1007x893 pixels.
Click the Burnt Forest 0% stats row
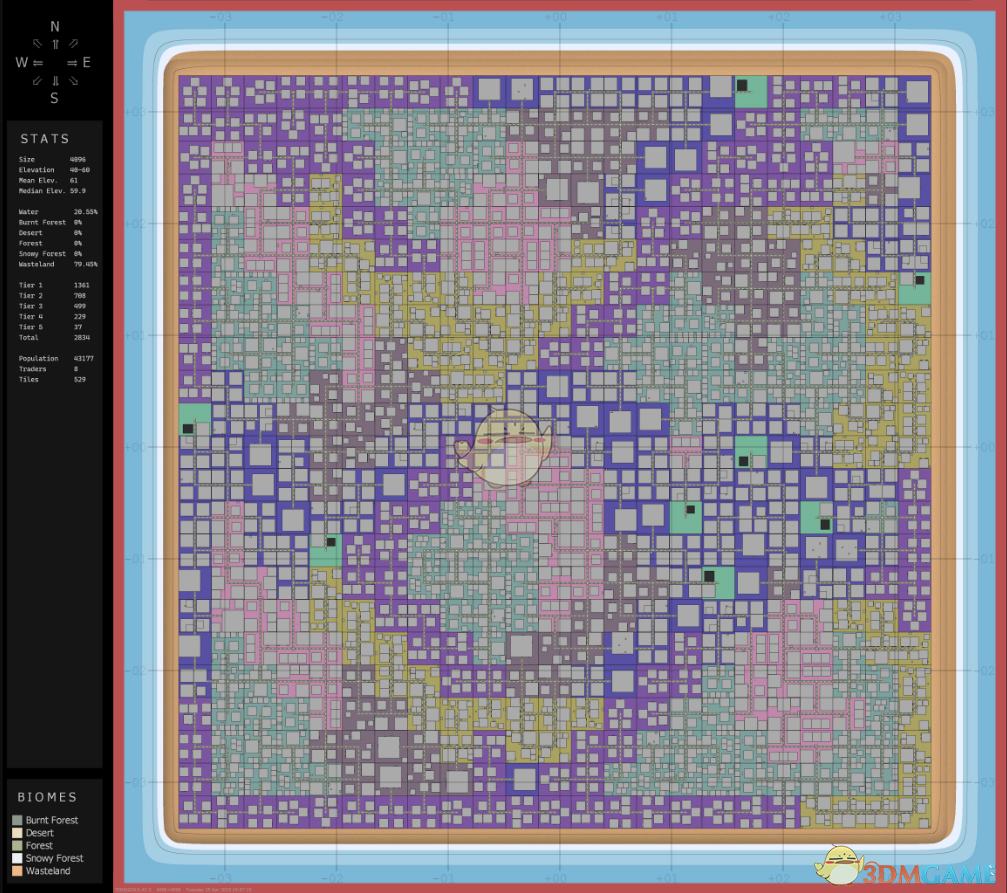(x=50, y=222)
